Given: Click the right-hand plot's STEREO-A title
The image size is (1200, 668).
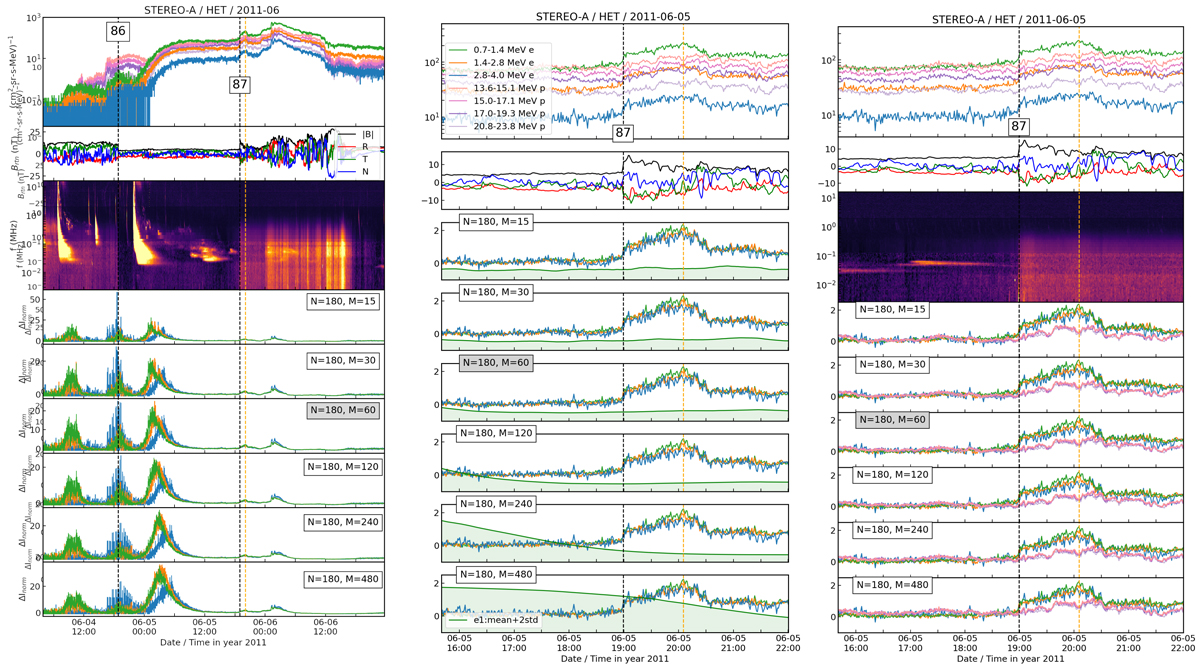Looking at the screenshot, I should tap(1011, 19).
